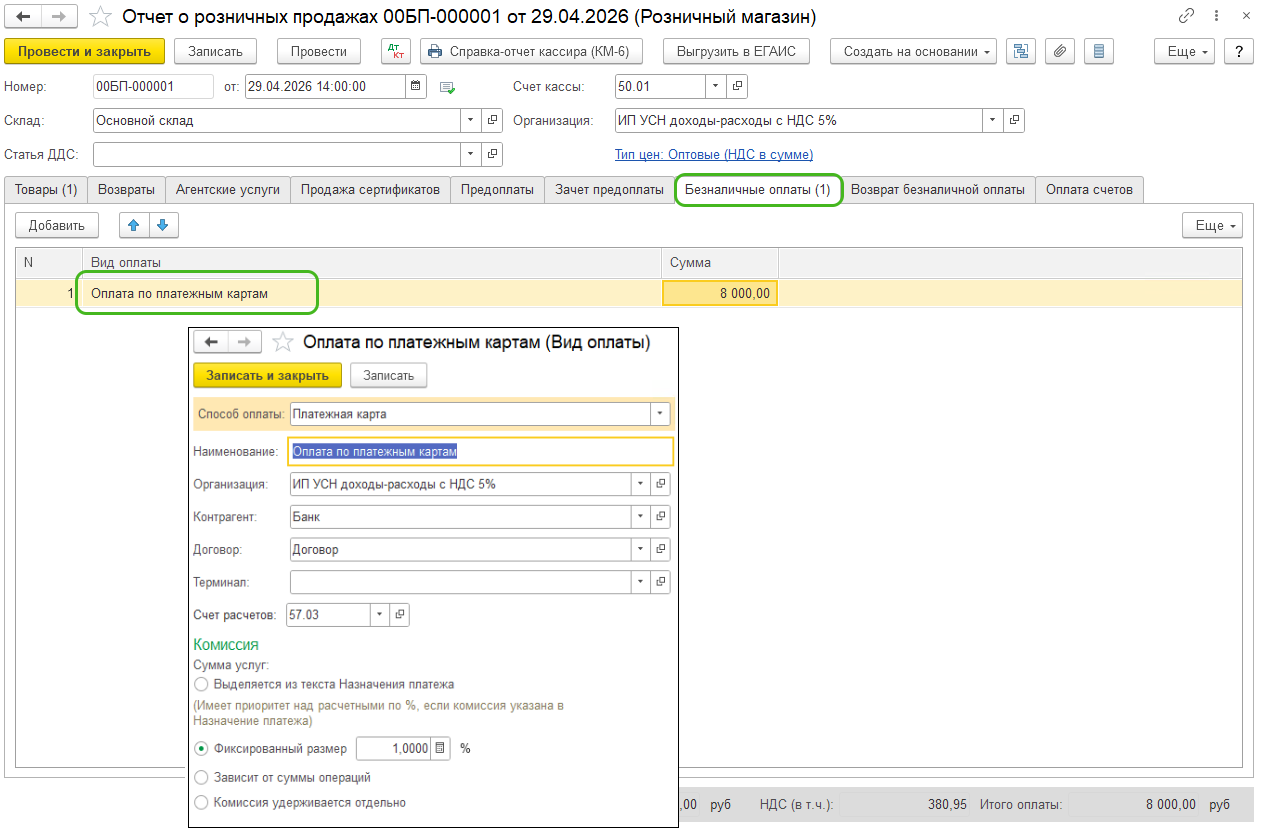The image size is (1269, 830).
Task: Expand Договор dropdown in dialog
Action: point(640,549)
